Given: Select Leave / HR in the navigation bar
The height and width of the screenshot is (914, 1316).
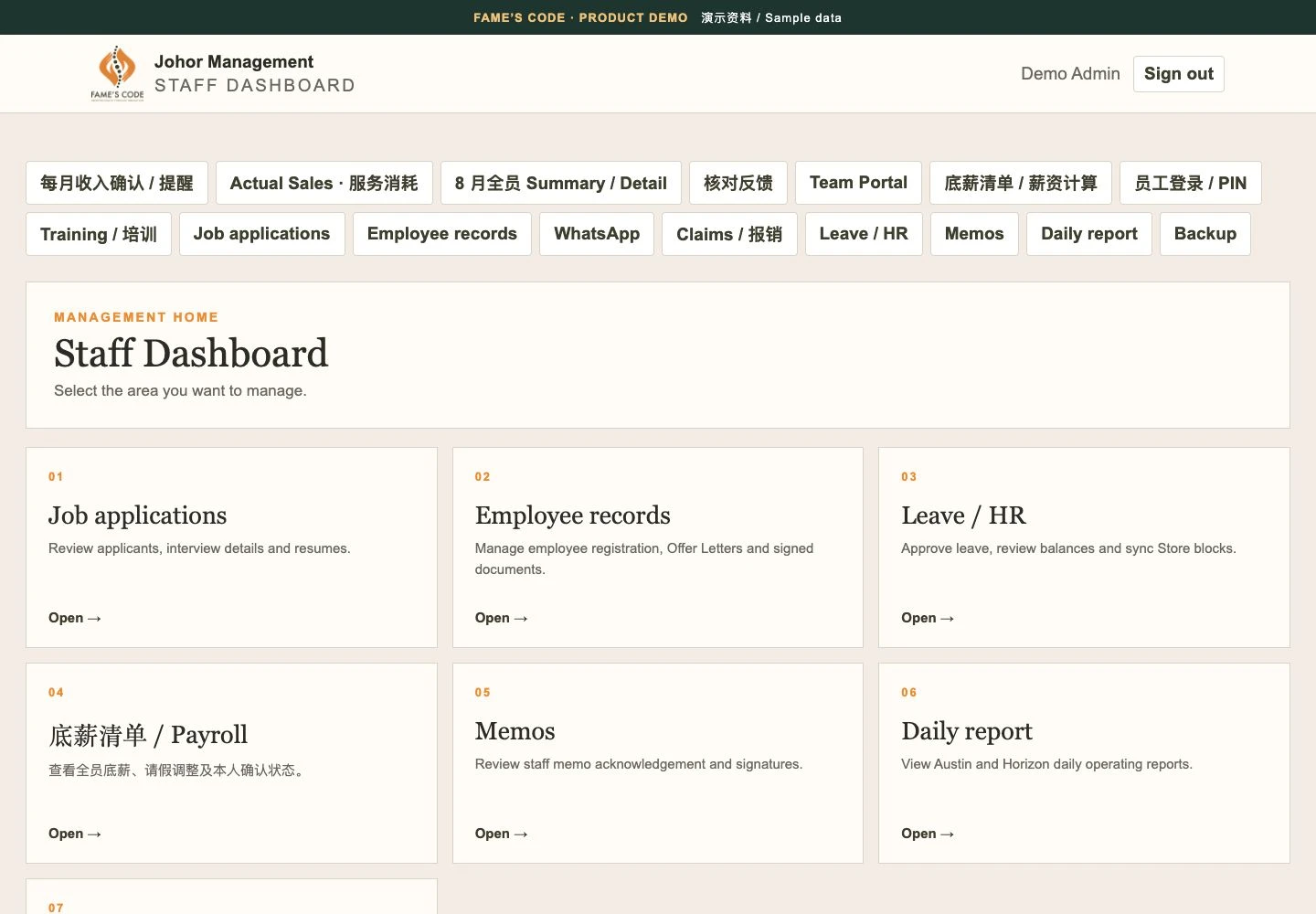Looking at the screenshot, I should tap(864, 234).
